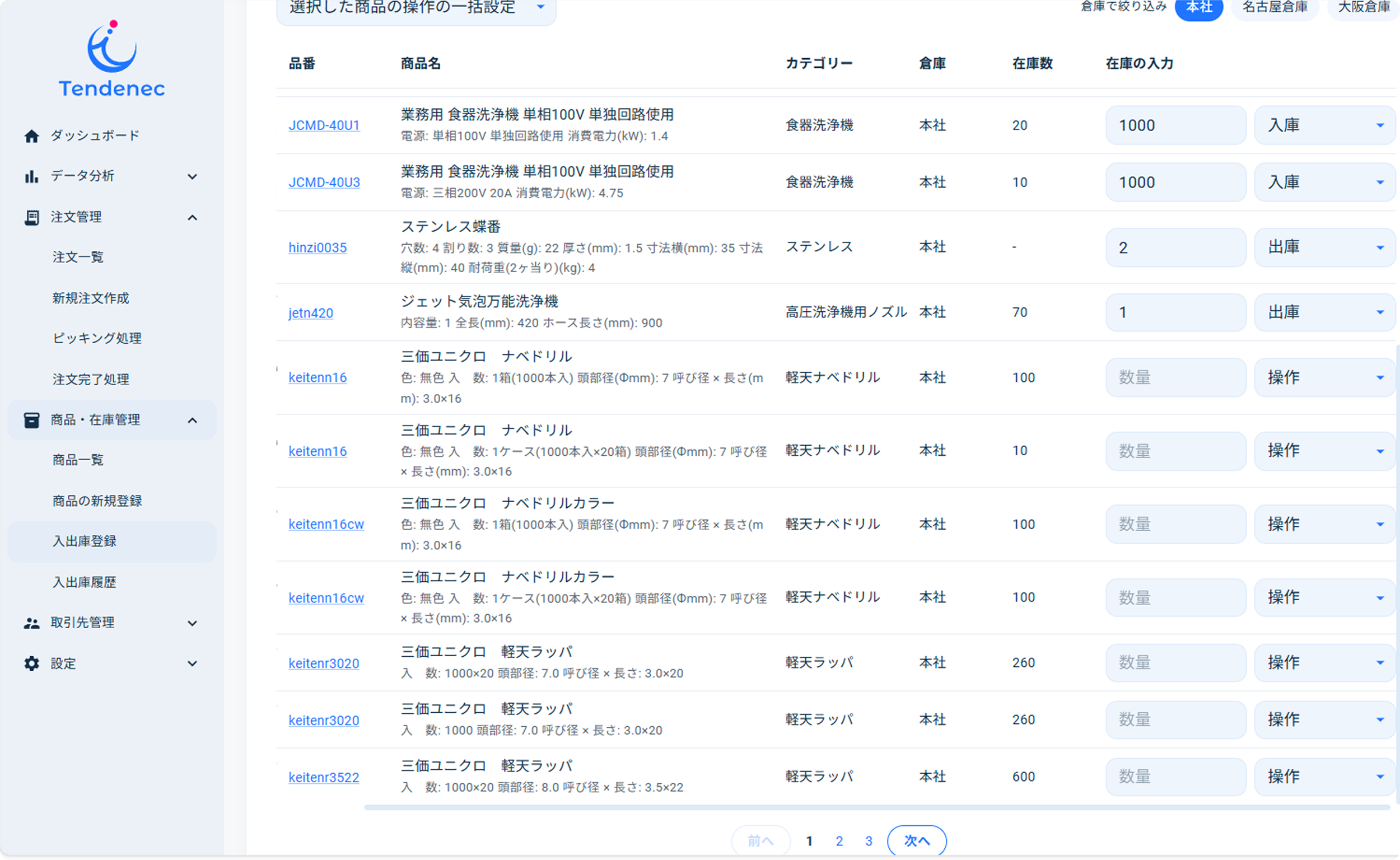The height and width of the screenshot is (860, 1400).
Task: Click the settings gear icon
Action: 32,663
